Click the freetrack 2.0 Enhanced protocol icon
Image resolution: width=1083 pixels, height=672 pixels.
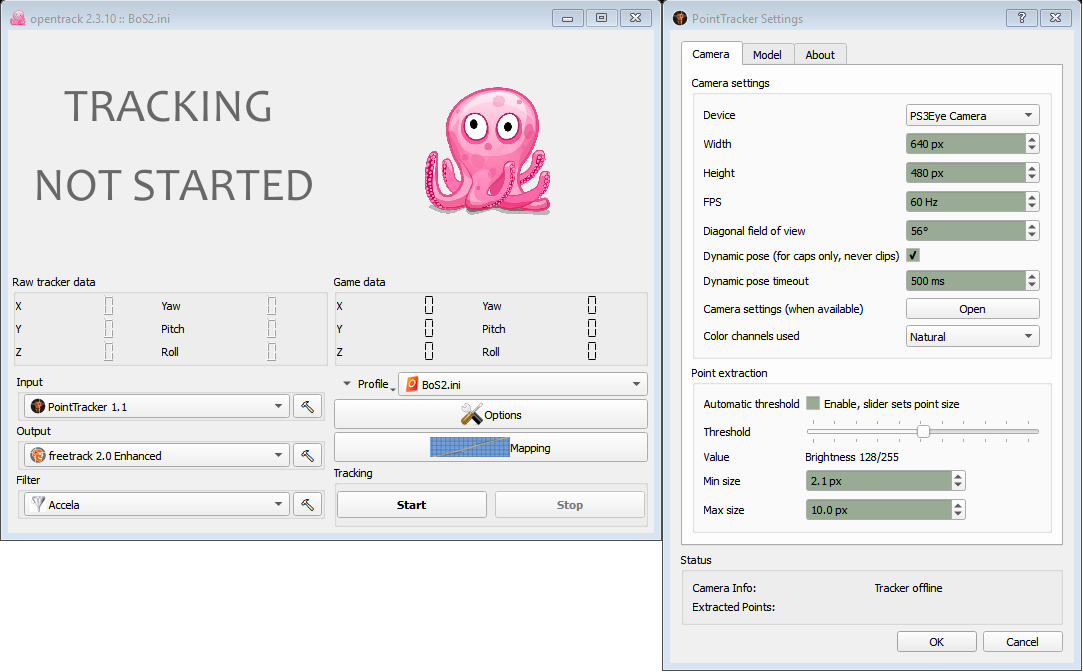(38, 456)
